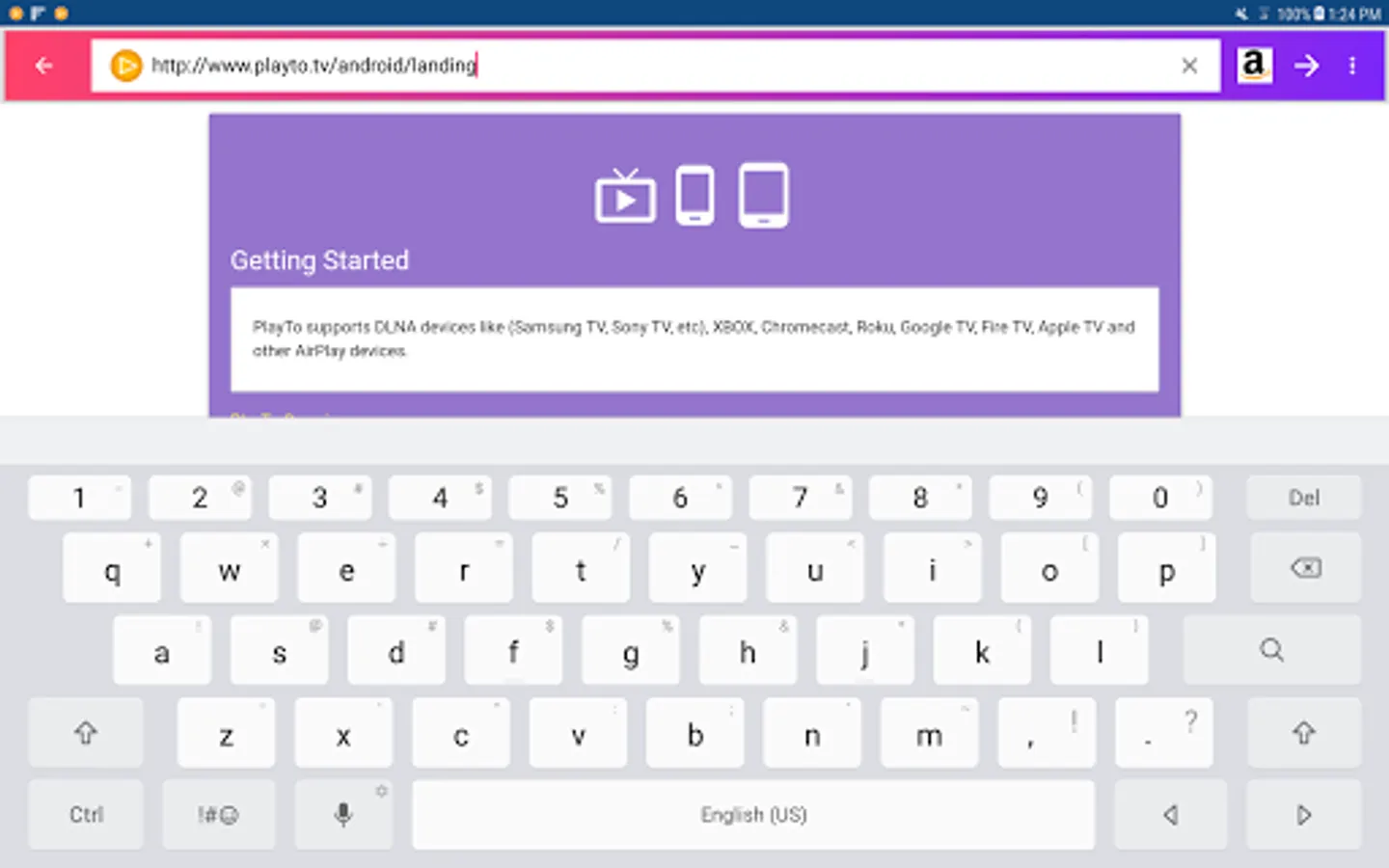The image size is (1389, 868).
Task: Tap the number 6 key
Action: [x=680, y=498]
